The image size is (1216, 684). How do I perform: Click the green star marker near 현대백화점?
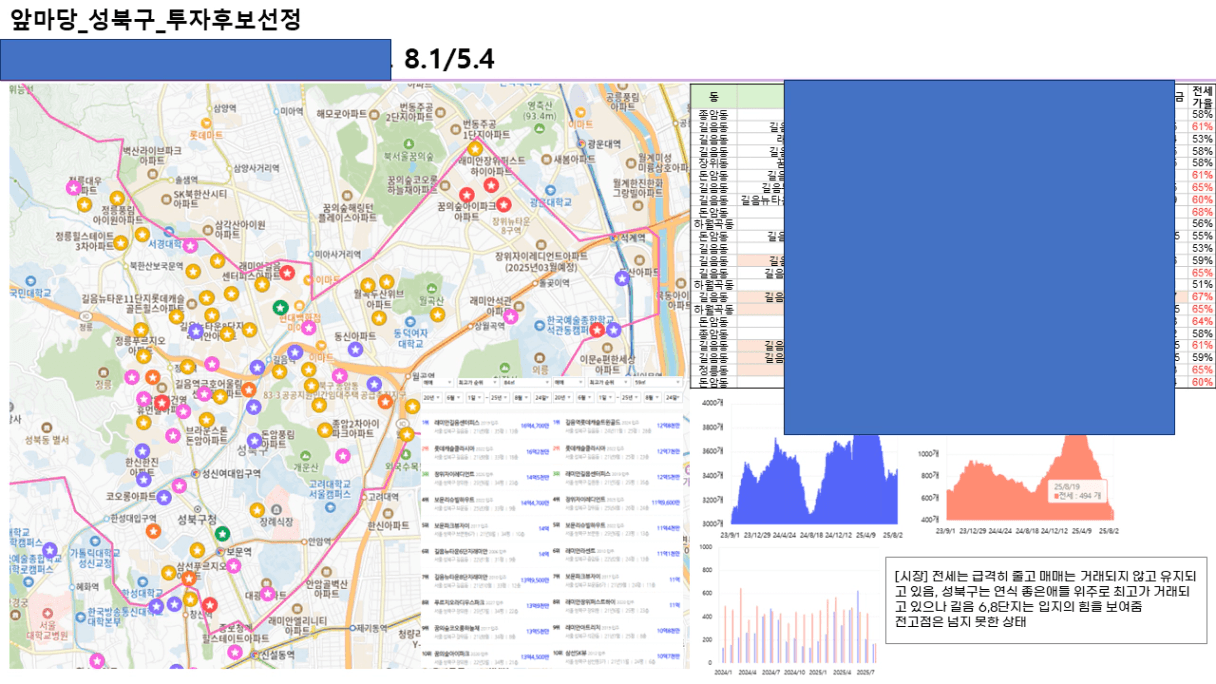click(x=281, y=307)
